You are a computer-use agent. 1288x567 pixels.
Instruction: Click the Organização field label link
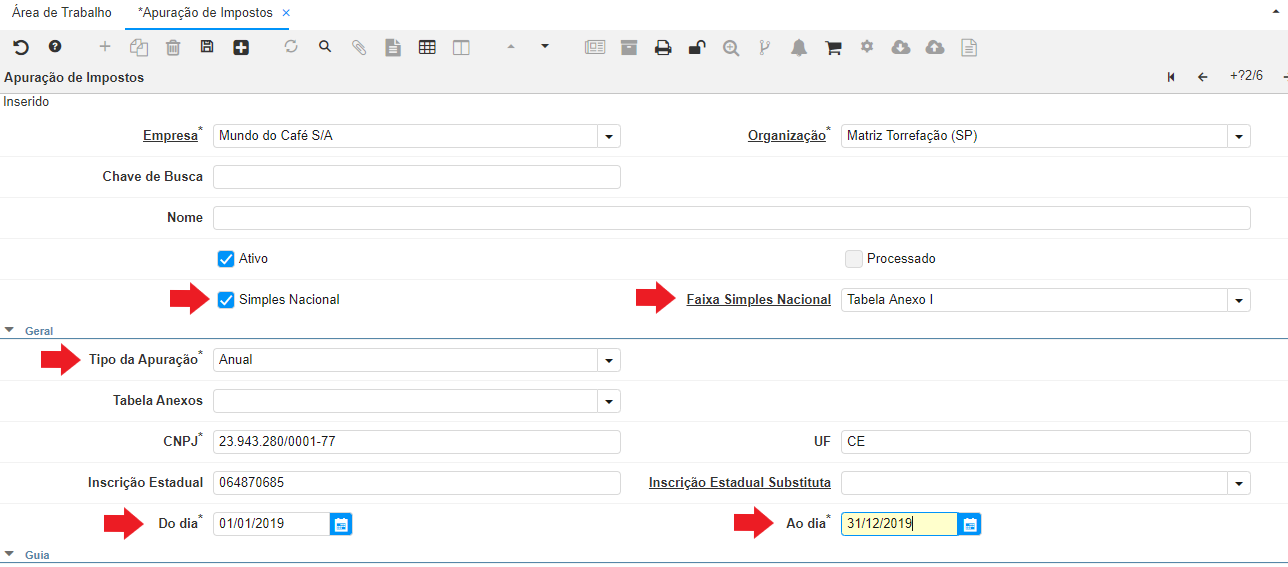tap(787, 136)
